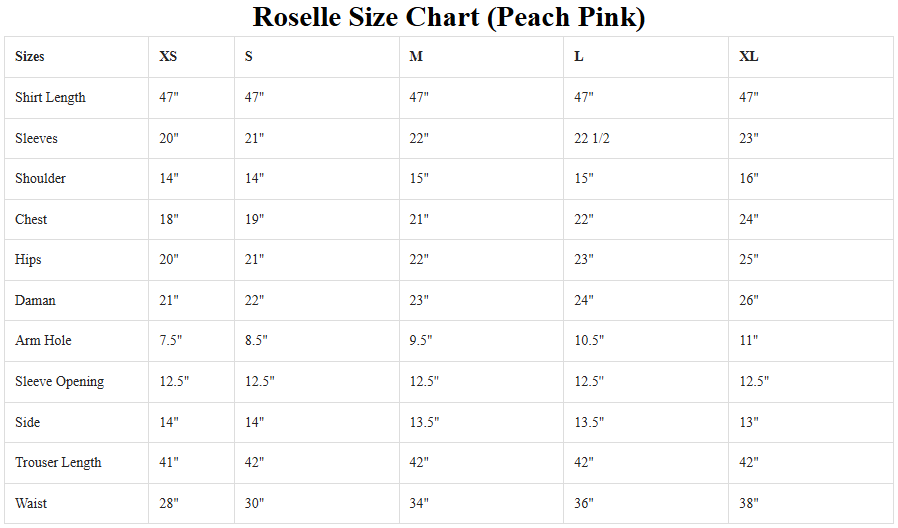Click the 7.5" arm hole value
This screenshot has width=898, height=528.
[x=171, y=341]
